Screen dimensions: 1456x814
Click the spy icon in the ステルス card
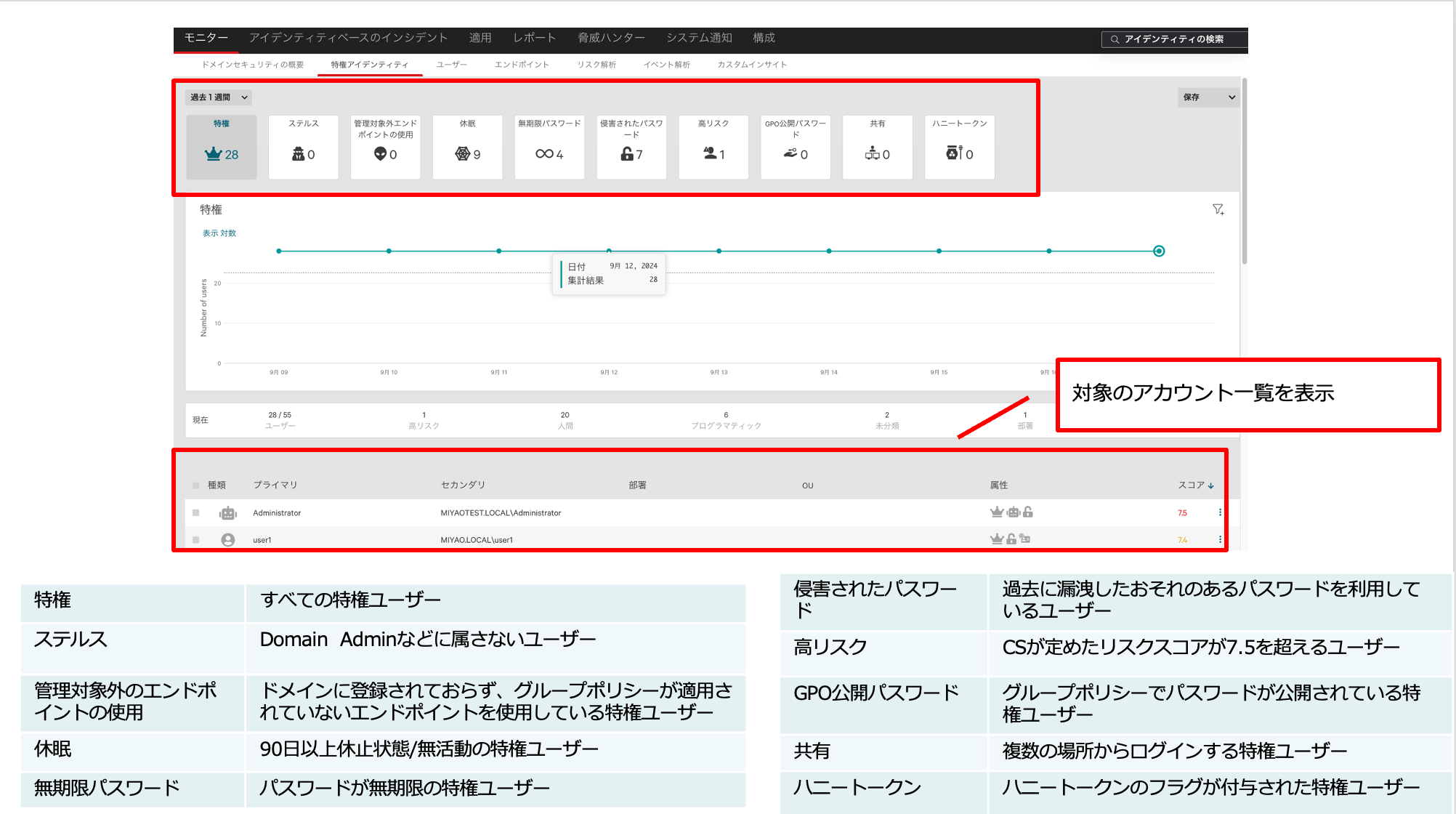pyautogui.click(x=298, y=154)
